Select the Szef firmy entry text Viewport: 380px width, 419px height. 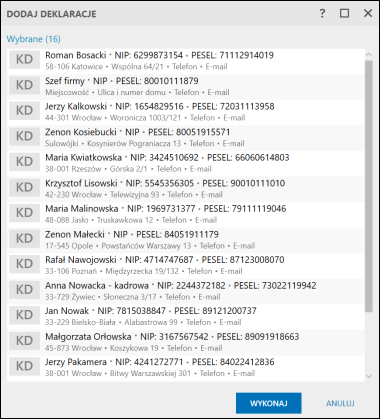(x=65, y=81)
